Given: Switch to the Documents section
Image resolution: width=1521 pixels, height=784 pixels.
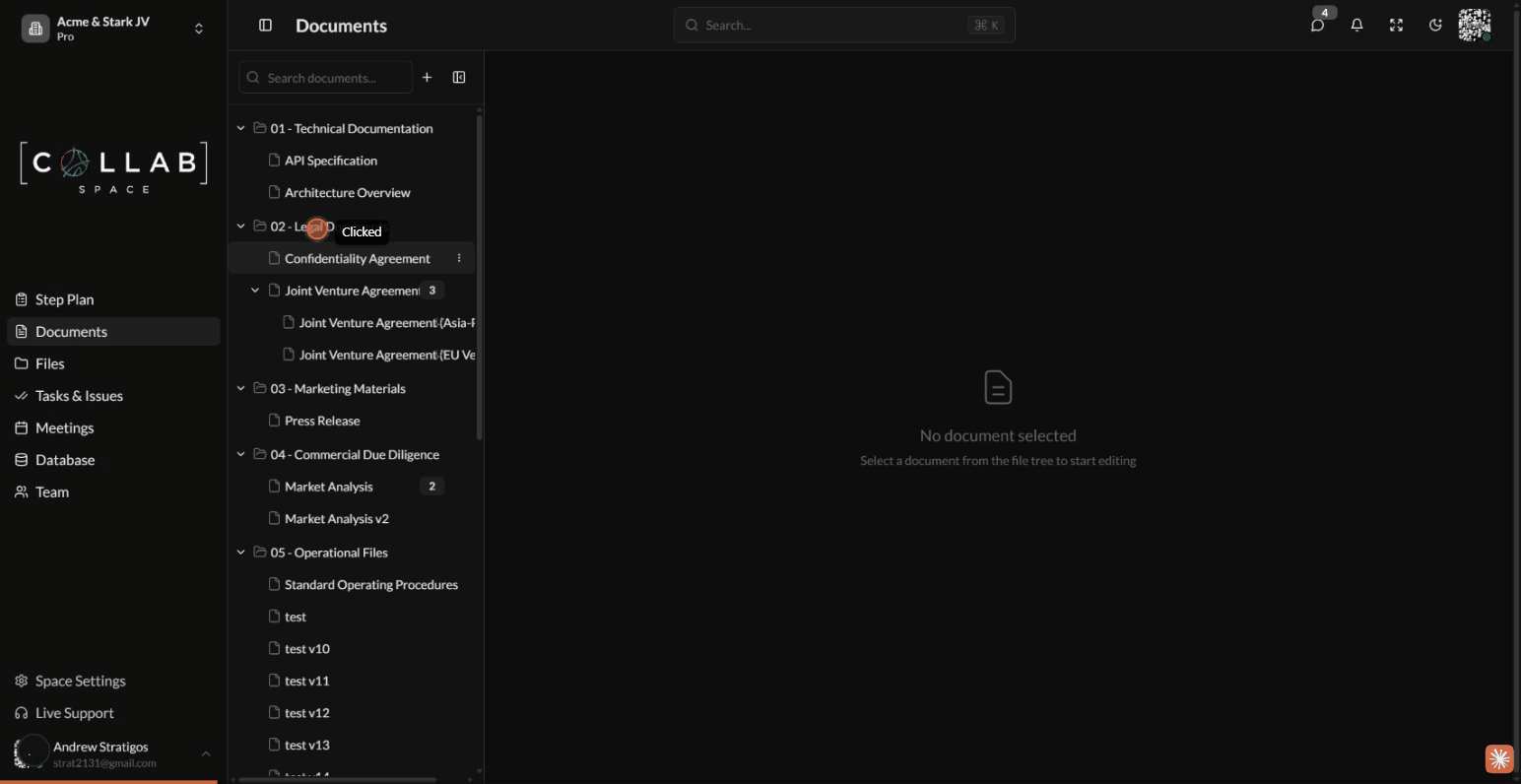Looking at the screenshot, I should pos(72,331).
